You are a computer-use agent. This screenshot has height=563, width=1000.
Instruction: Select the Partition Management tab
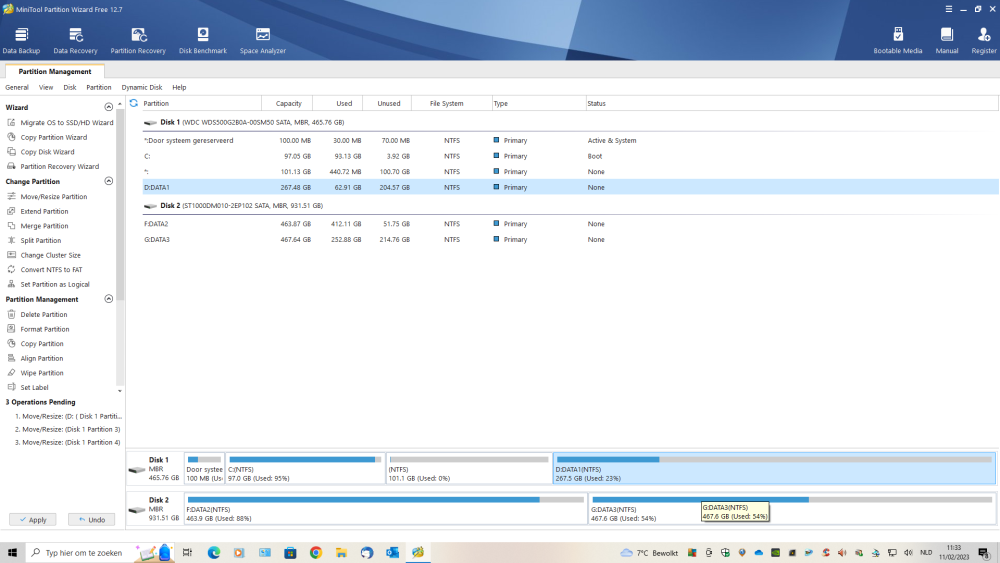click(x=55, y=72)
